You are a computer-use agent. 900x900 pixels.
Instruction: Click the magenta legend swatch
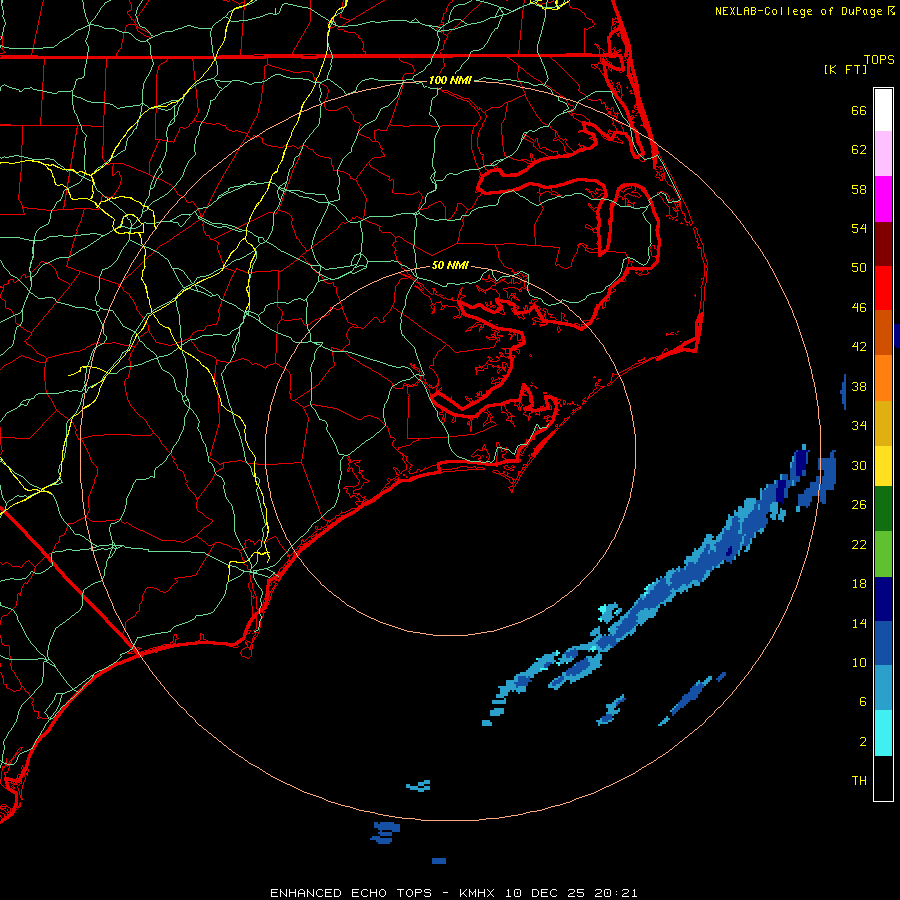(x=883, y=199)
